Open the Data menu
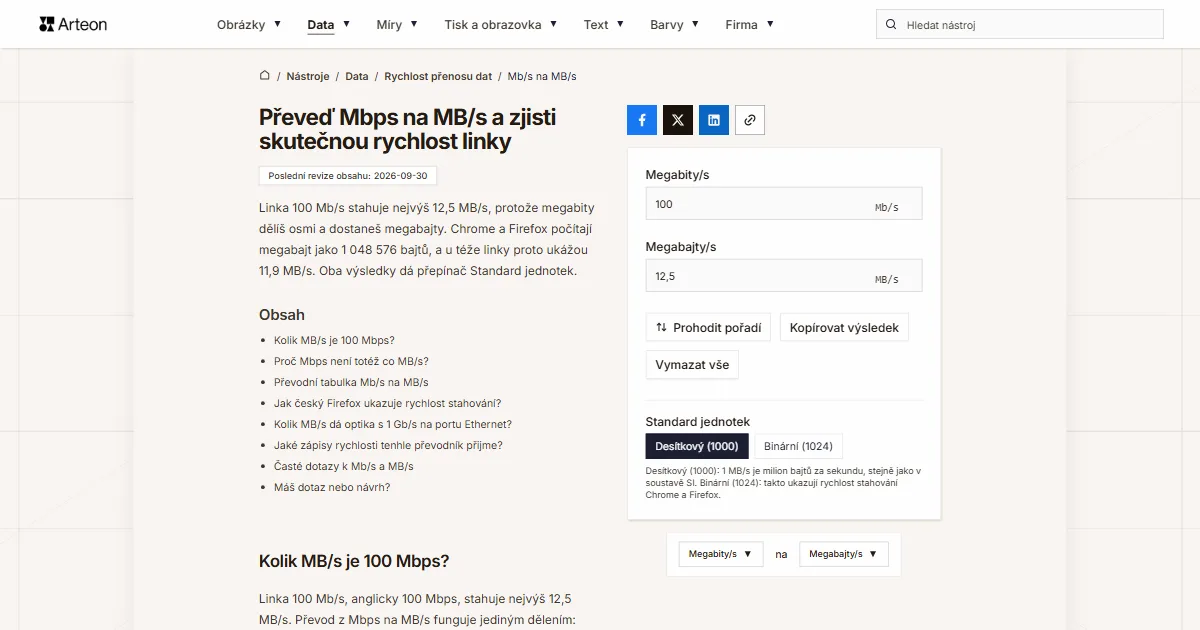Image resolution: width=1200 pixels, height=630 pixels. (329, 24)
